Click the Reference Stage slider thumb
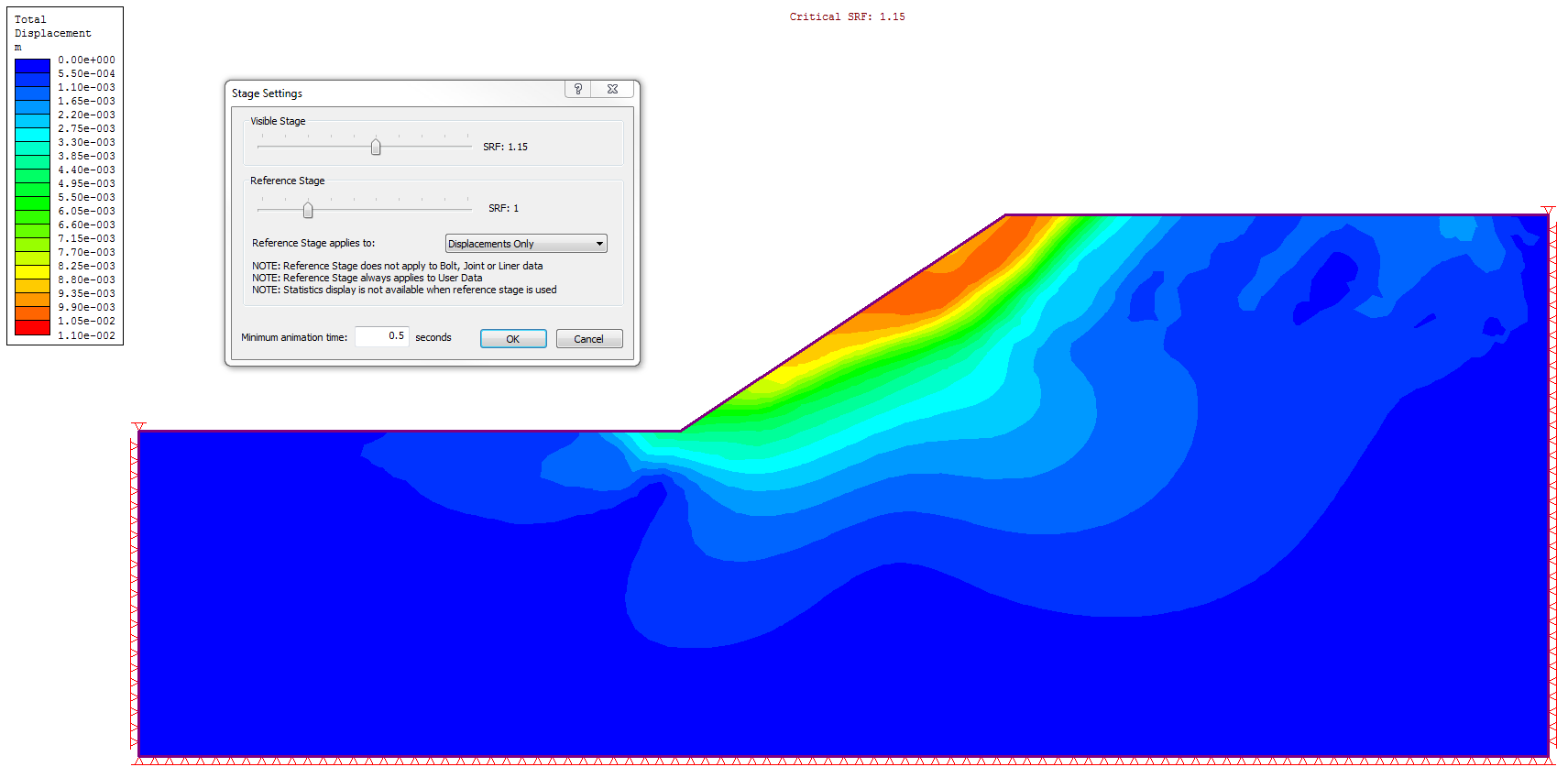1568x778 pixels. (x=308, y=210)
